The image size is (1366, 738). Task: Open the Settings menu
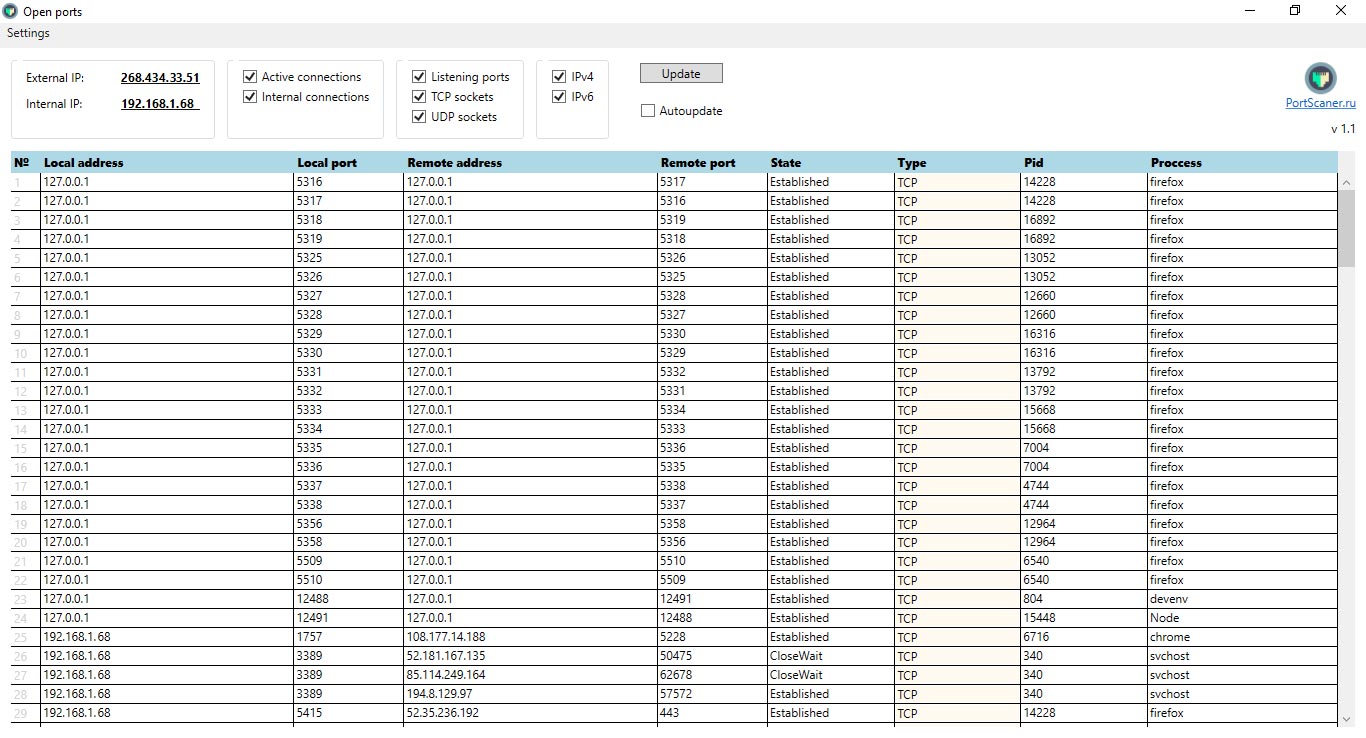click(28, 33)
